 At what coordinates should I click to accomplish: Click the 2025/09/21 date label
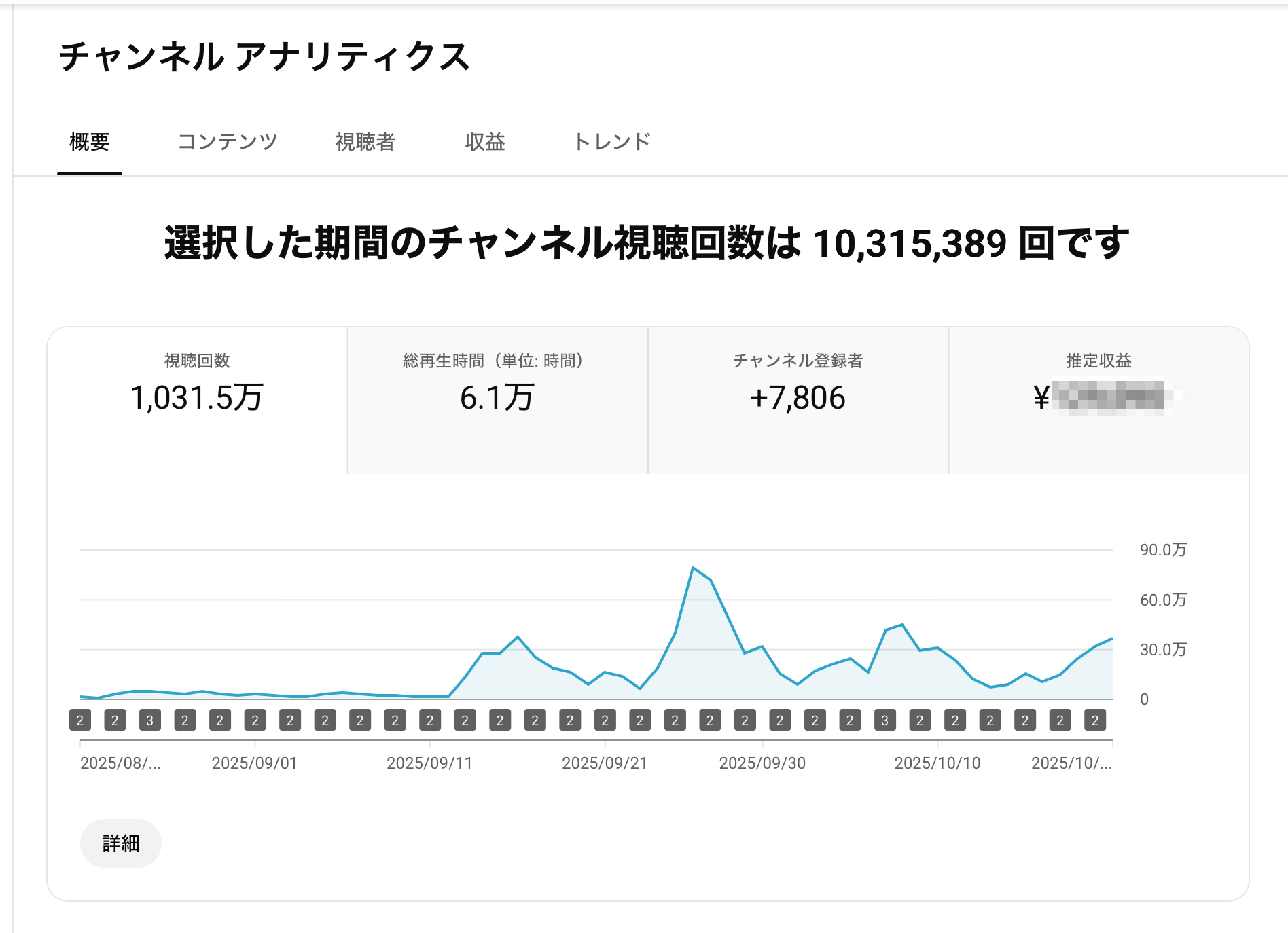click(605, 763)
